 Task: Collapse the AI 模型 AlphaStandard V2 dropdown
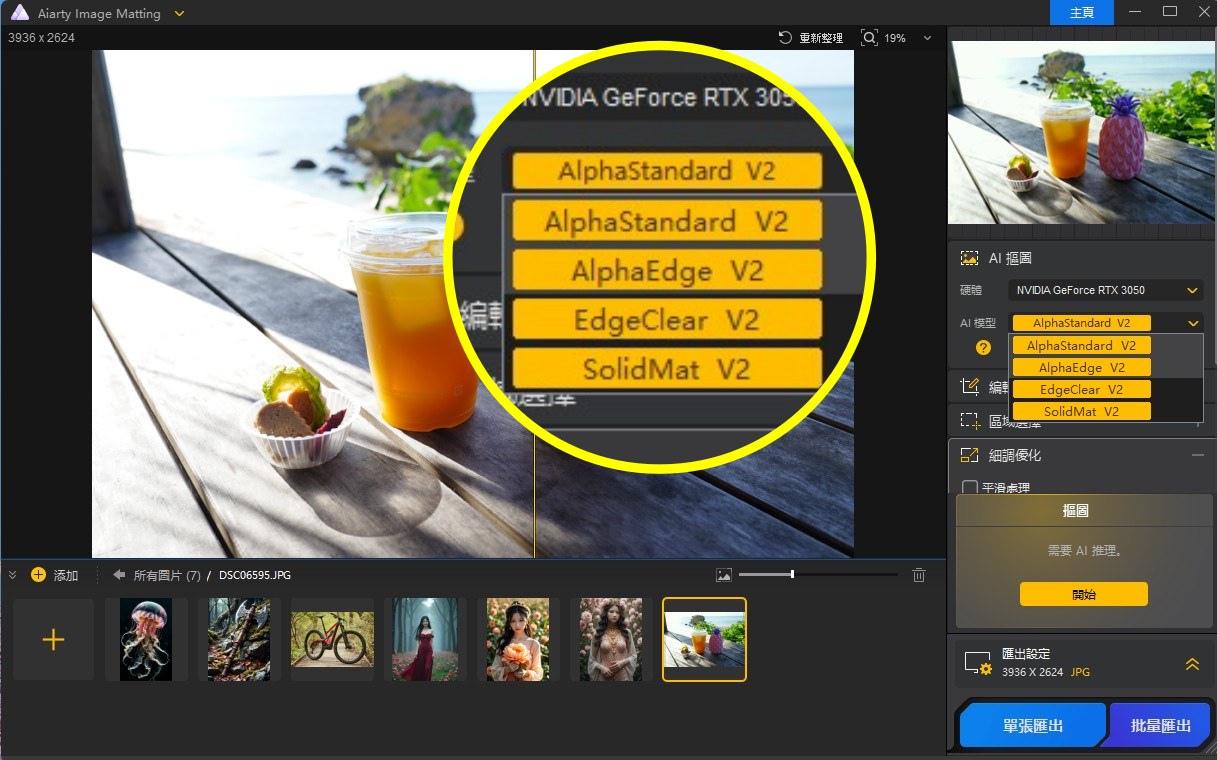pos(1194,323)
